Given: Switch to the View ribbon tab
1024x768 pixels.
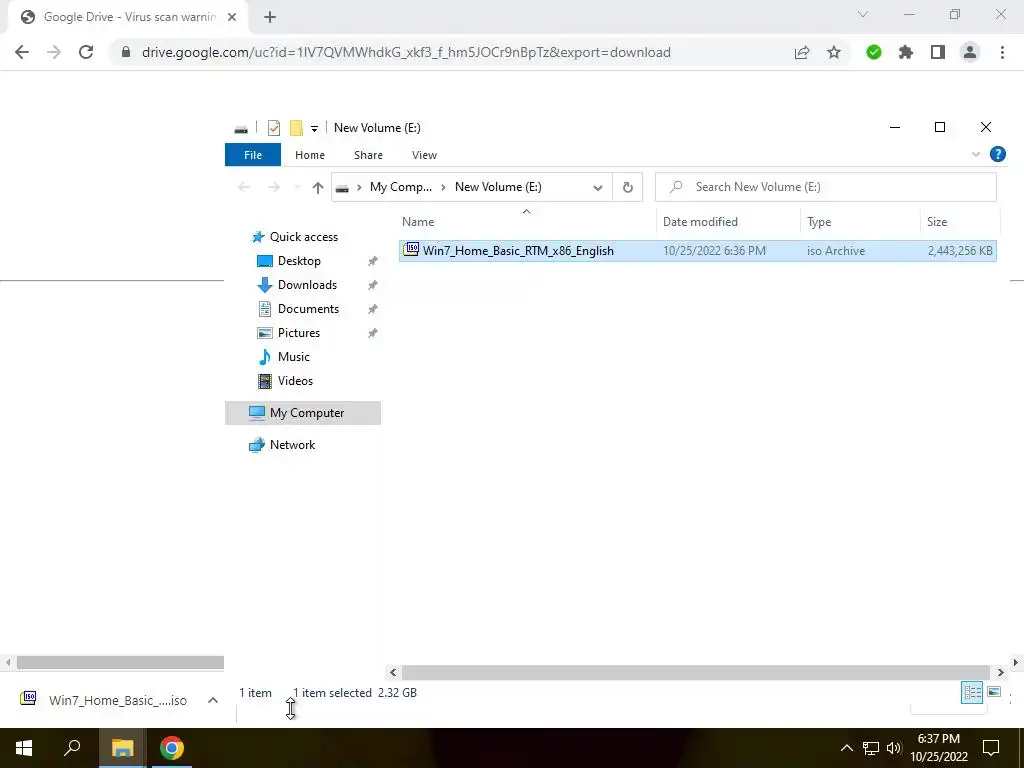Looking at the screenshot, I should pyautogui.click(x=424, y=155).
